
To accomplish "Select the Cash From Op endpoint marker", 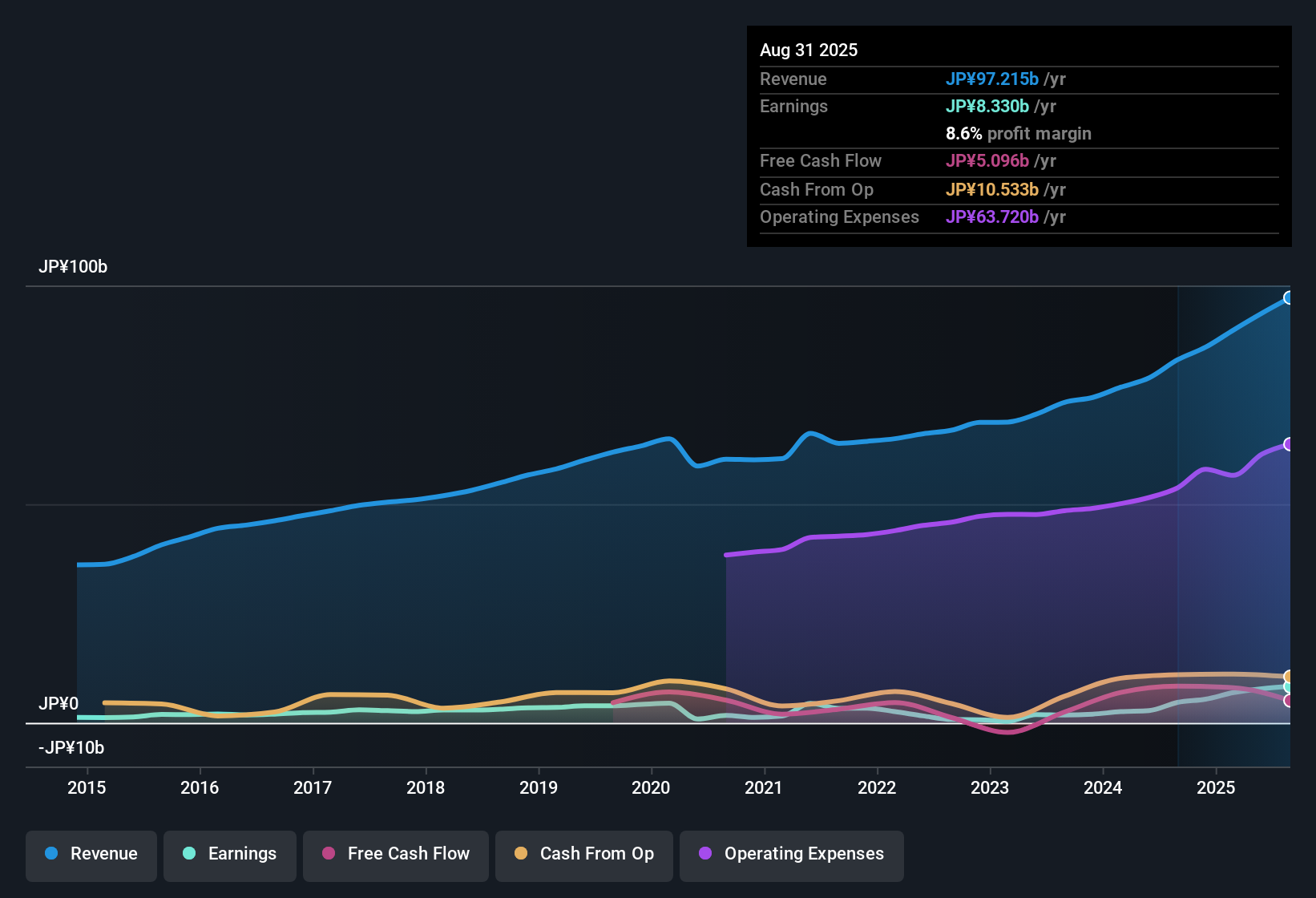I will [1288, 678].
